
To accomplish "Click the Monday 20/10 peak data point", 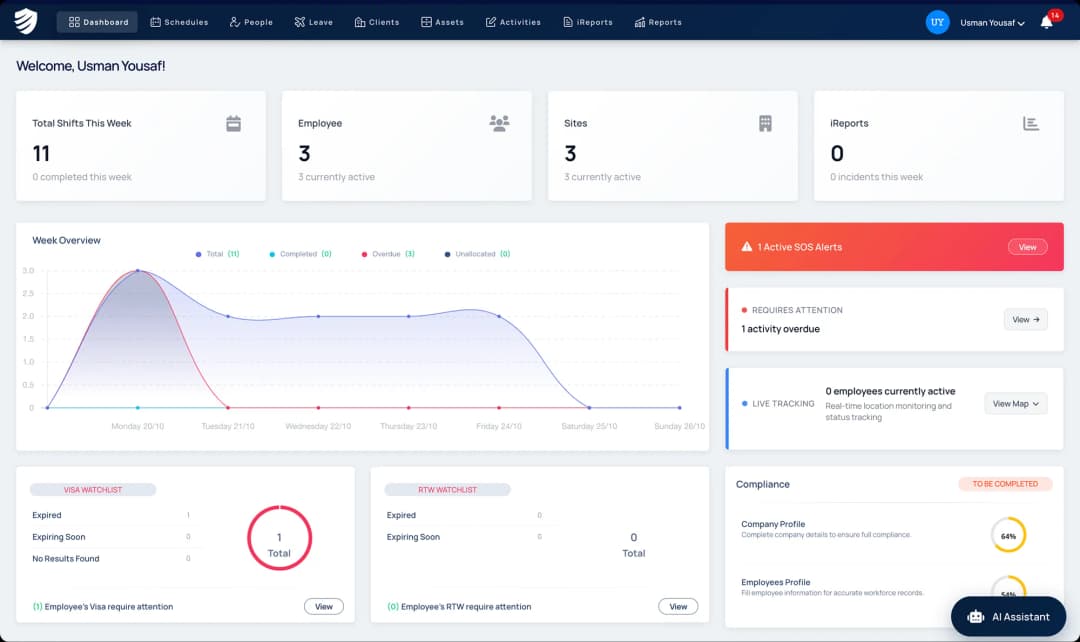I will (x=137, y=271).
